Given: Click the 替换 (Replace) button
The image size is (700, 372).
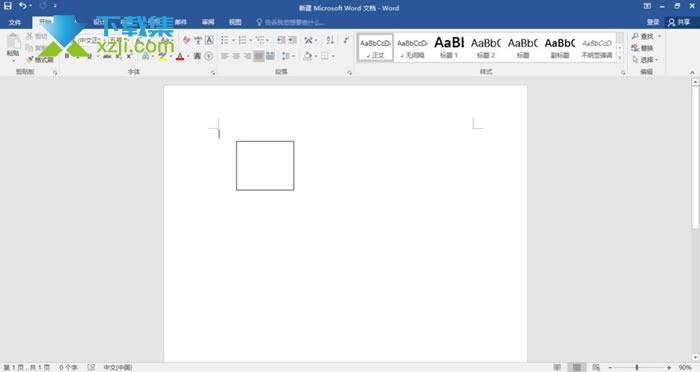Looking at the screenshot, I should click(642, 48).
